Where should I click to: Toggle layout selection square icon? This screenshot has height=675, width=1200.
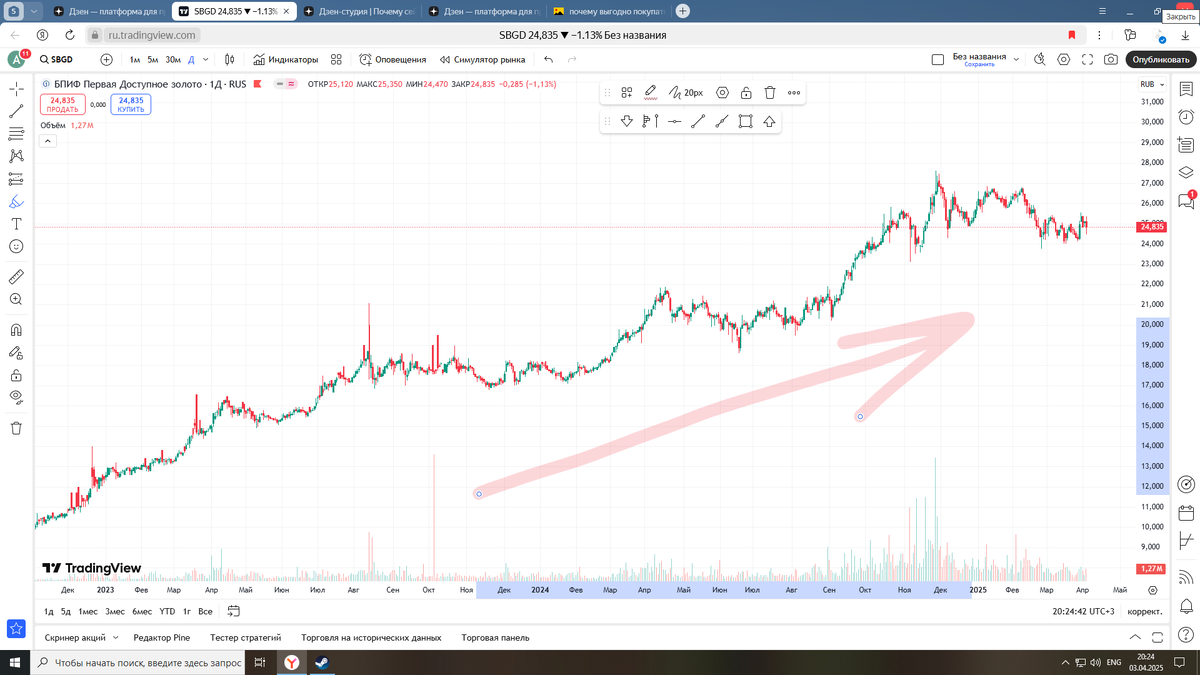click(x=937, y=59)
